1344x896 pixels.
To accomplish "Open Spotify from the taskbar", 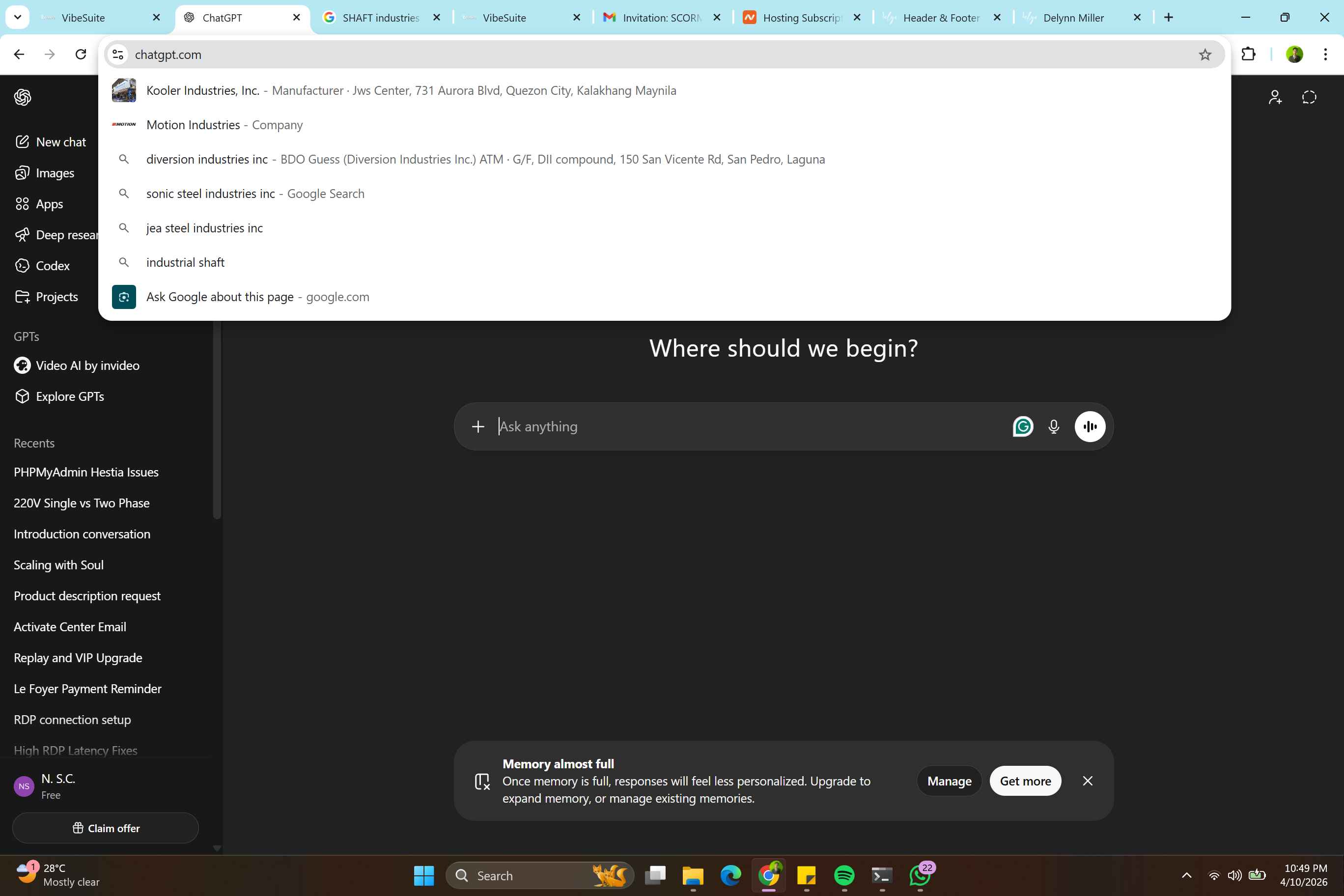I will [844, 875].
